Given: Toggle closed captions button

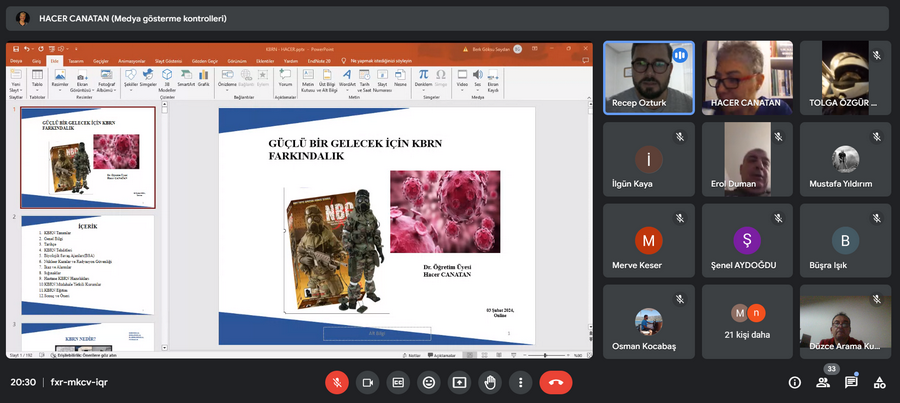Looking at the screenshot, I should (x=398, y=382).
